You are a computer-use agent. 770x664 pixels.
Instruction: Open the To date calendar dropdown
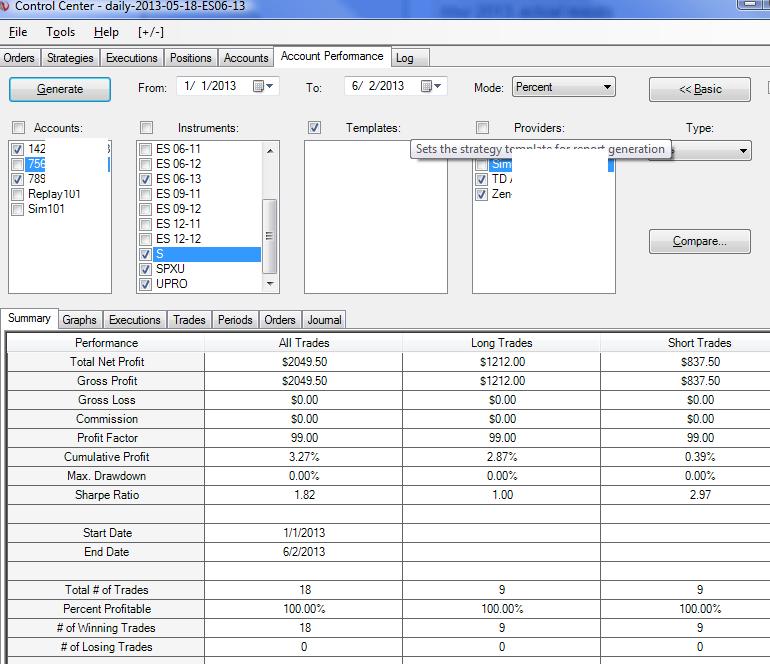[x=431, y=86]
